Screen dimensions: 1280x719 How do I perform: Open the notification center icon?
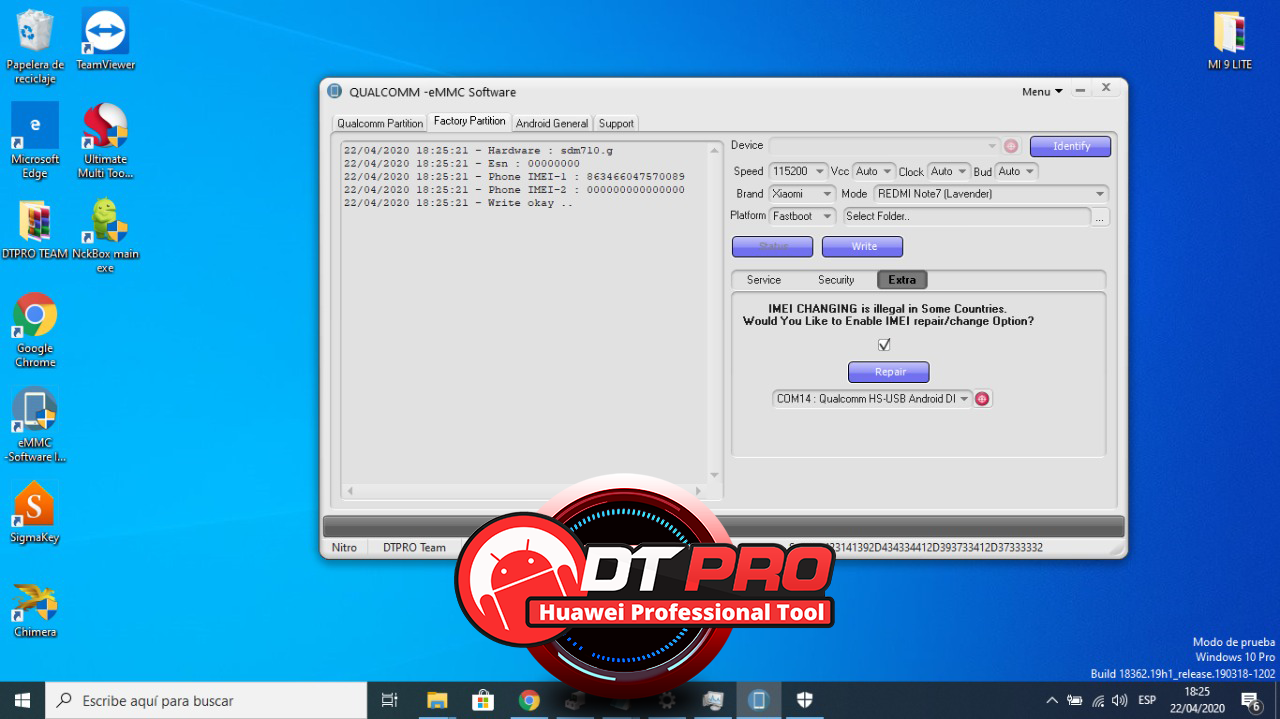tap(1251, 700)
